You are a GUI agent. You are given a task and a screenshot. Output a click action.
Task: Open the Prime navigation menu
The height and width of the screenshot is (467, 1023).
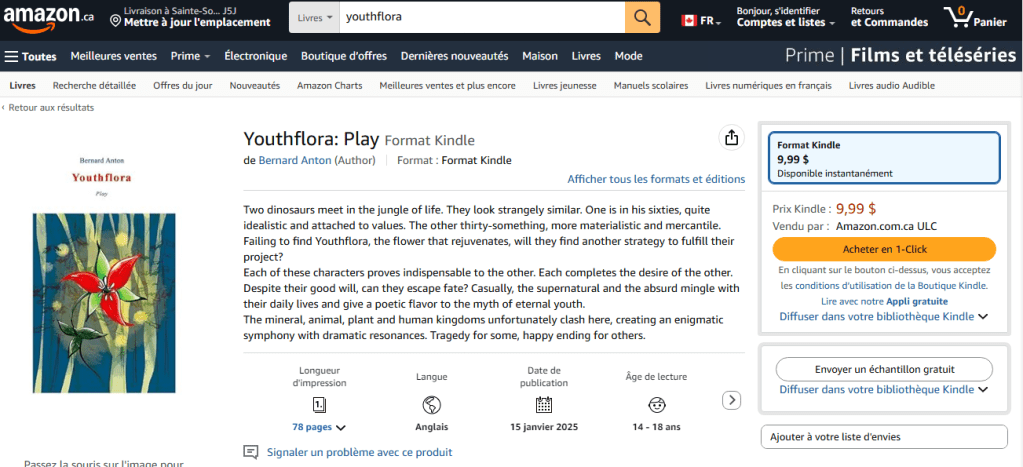(x=190, y=56)
